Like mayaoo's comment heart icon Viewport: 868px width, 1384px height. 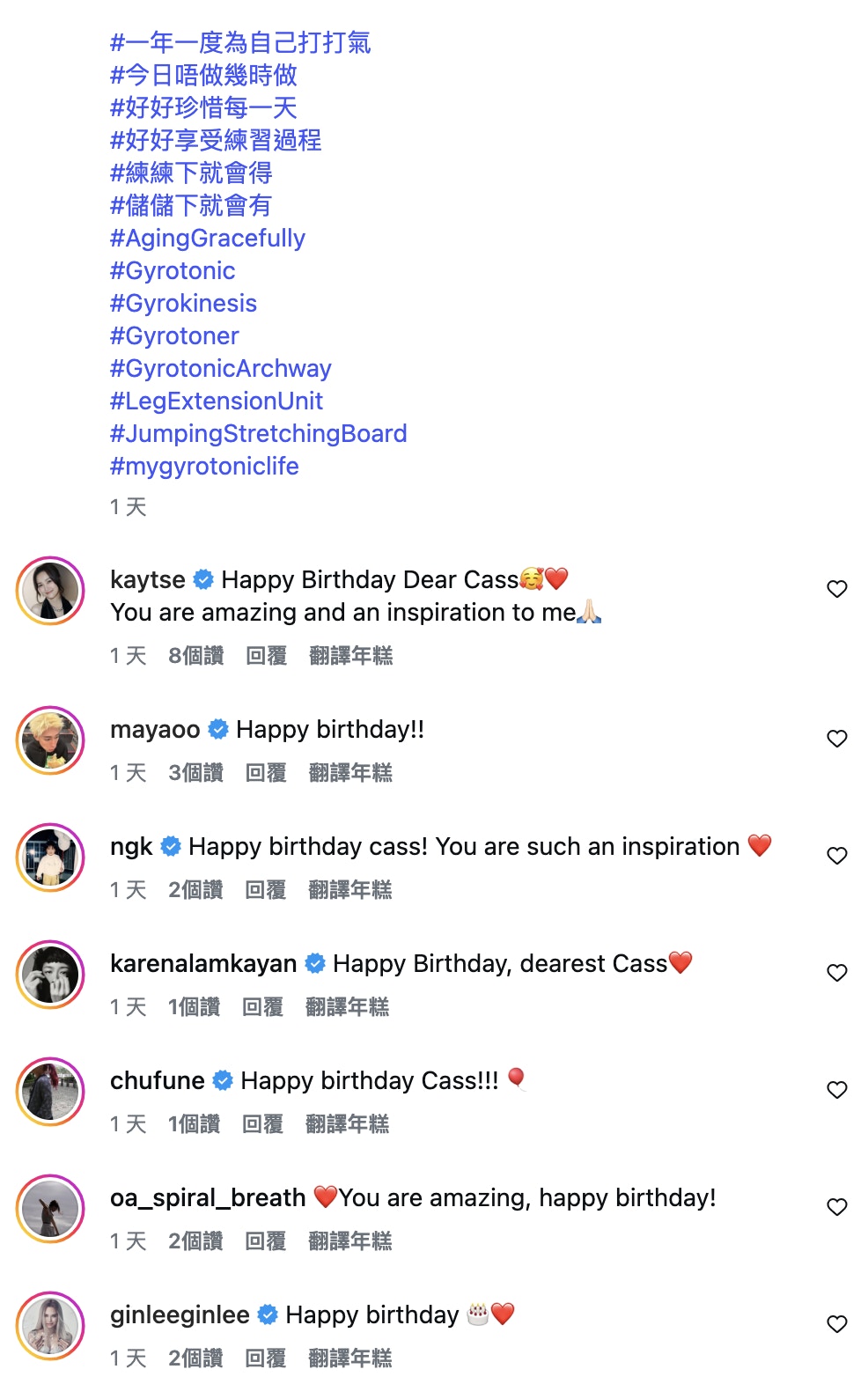click(836, 739)
